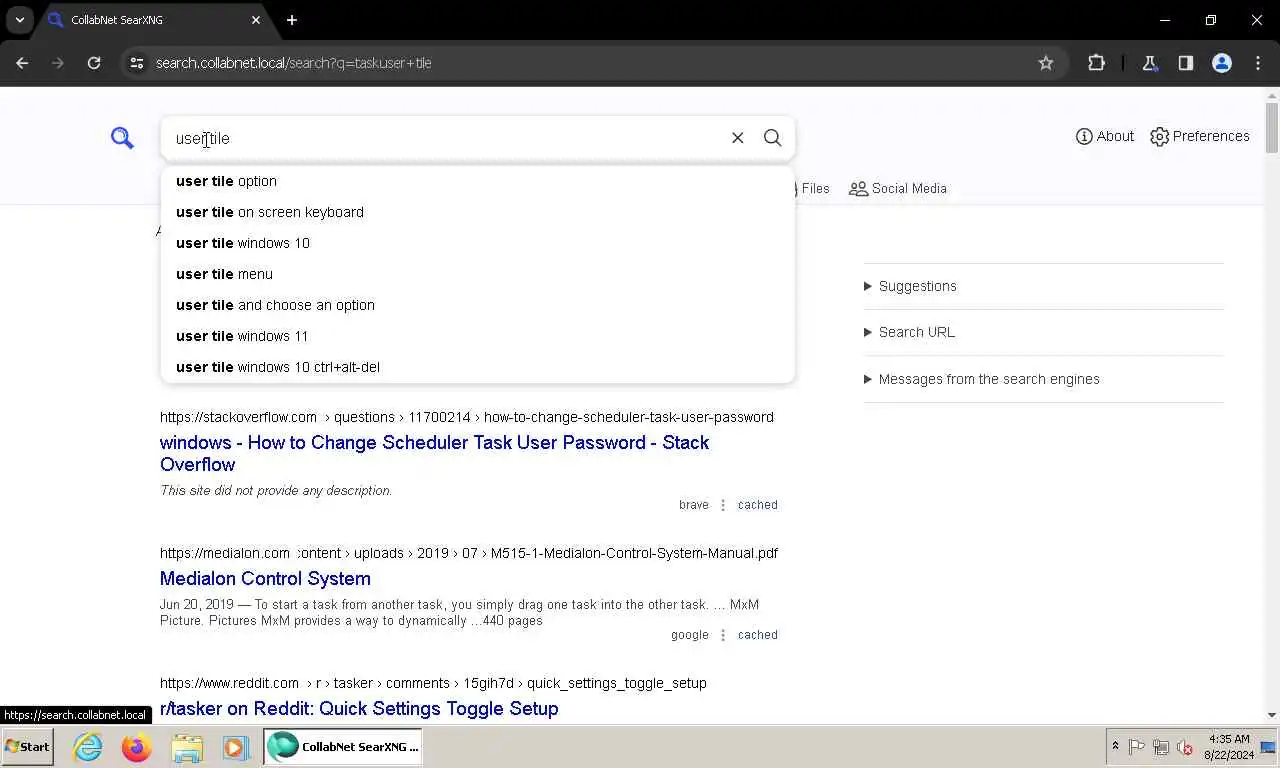Open the Chrome profile avatar

1222,63
